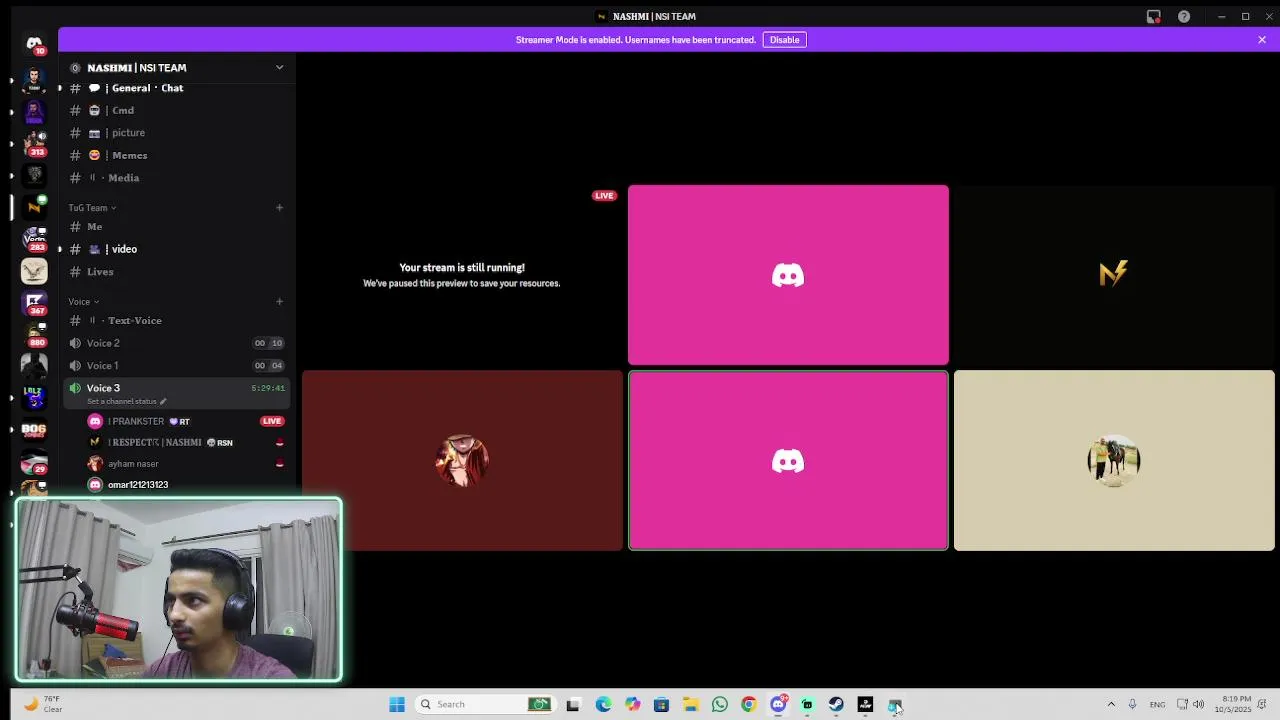Open the Windows Start menu
Image resolution: width=1280 pixels, height=720 pixels.
[x=397, y=704]
